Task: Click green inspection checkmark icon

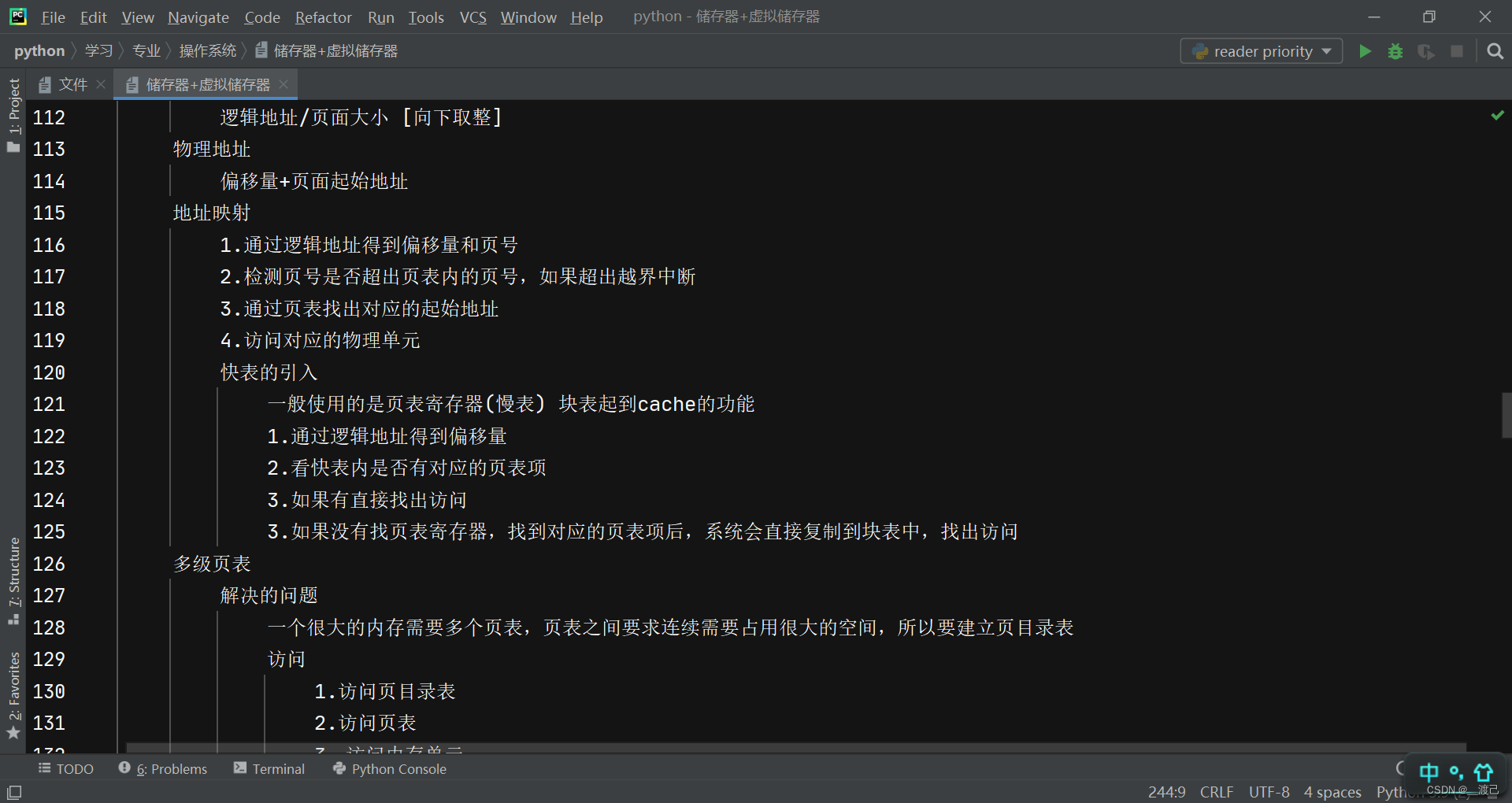Action: [1497, 116]
